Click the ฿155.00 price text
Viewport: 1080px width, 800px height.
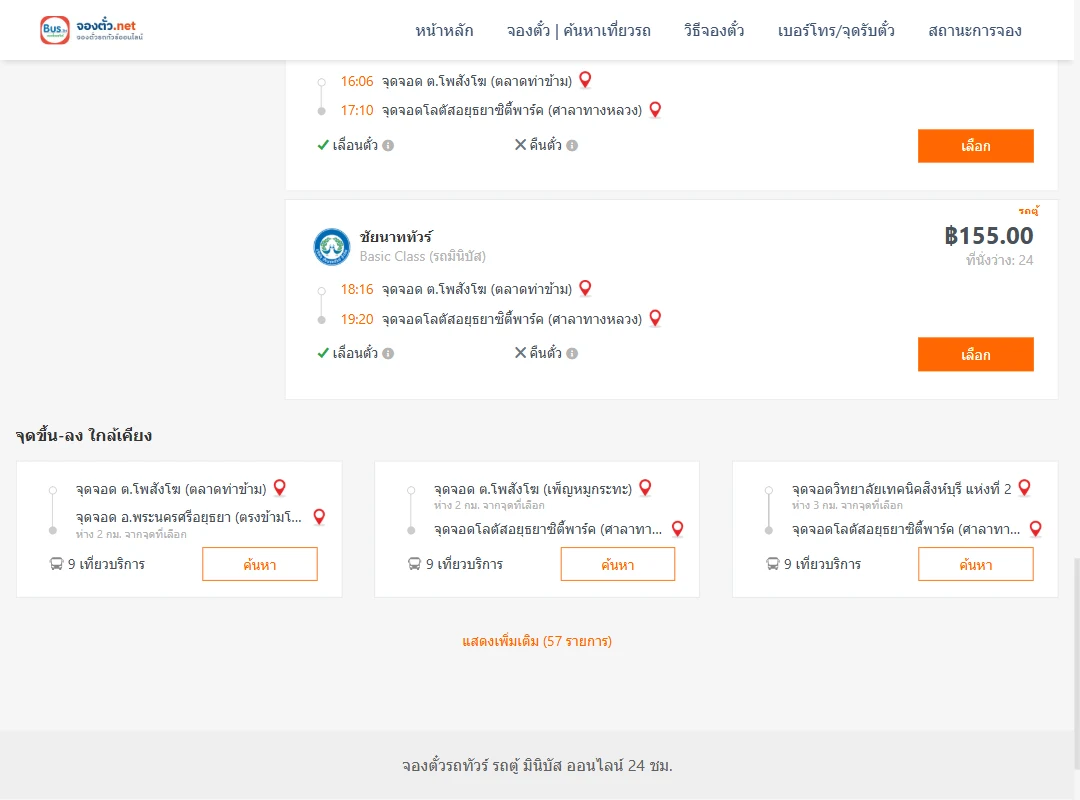pyautogui.click(x=988, y=236)
